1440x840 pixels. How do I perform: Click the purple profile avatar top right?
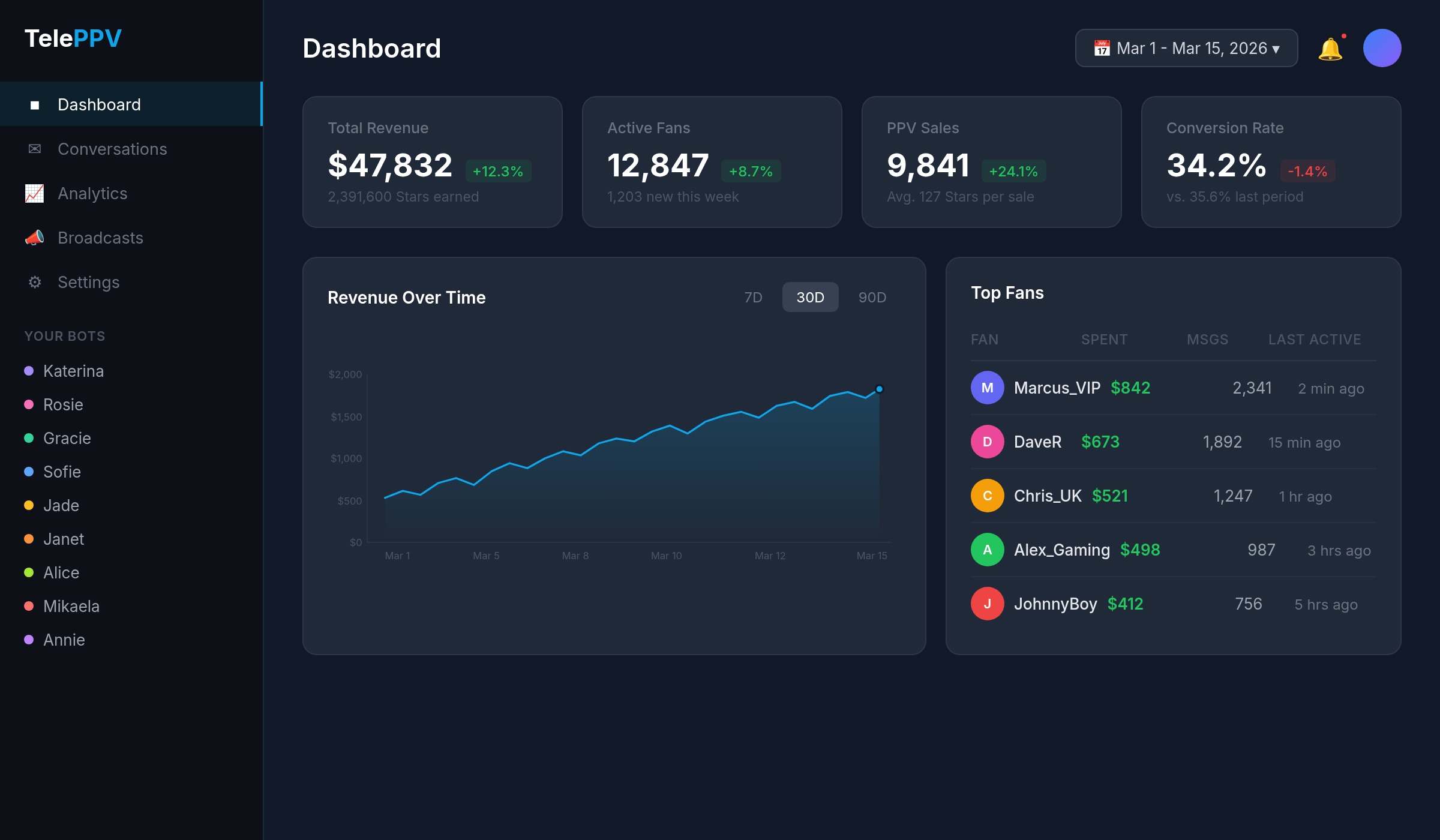point(1382,47)
